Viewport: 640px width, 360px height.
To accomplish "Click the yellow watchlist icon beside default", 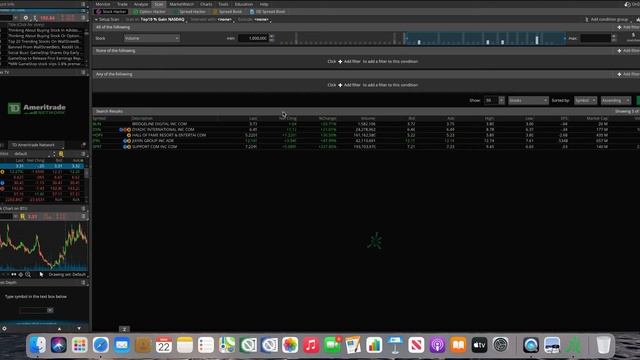I will [x=61, y=154].
